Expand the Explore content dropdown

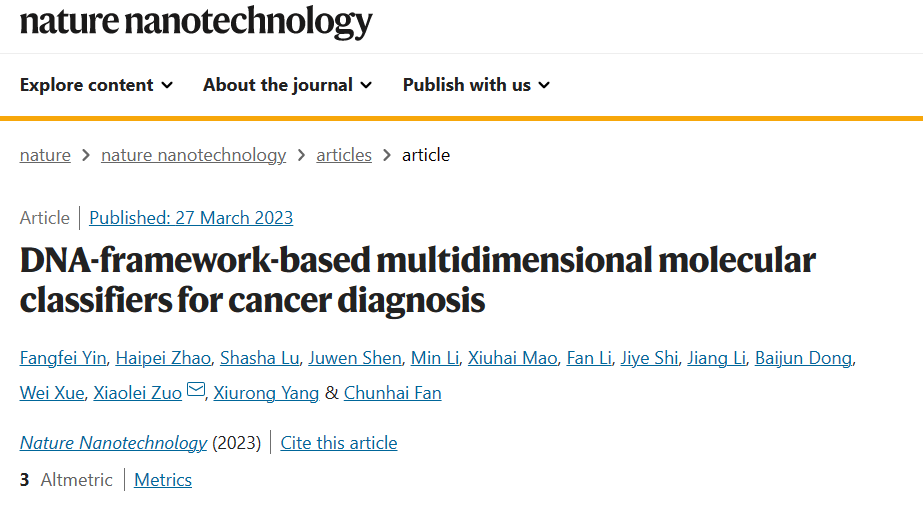tap(97, 85)
